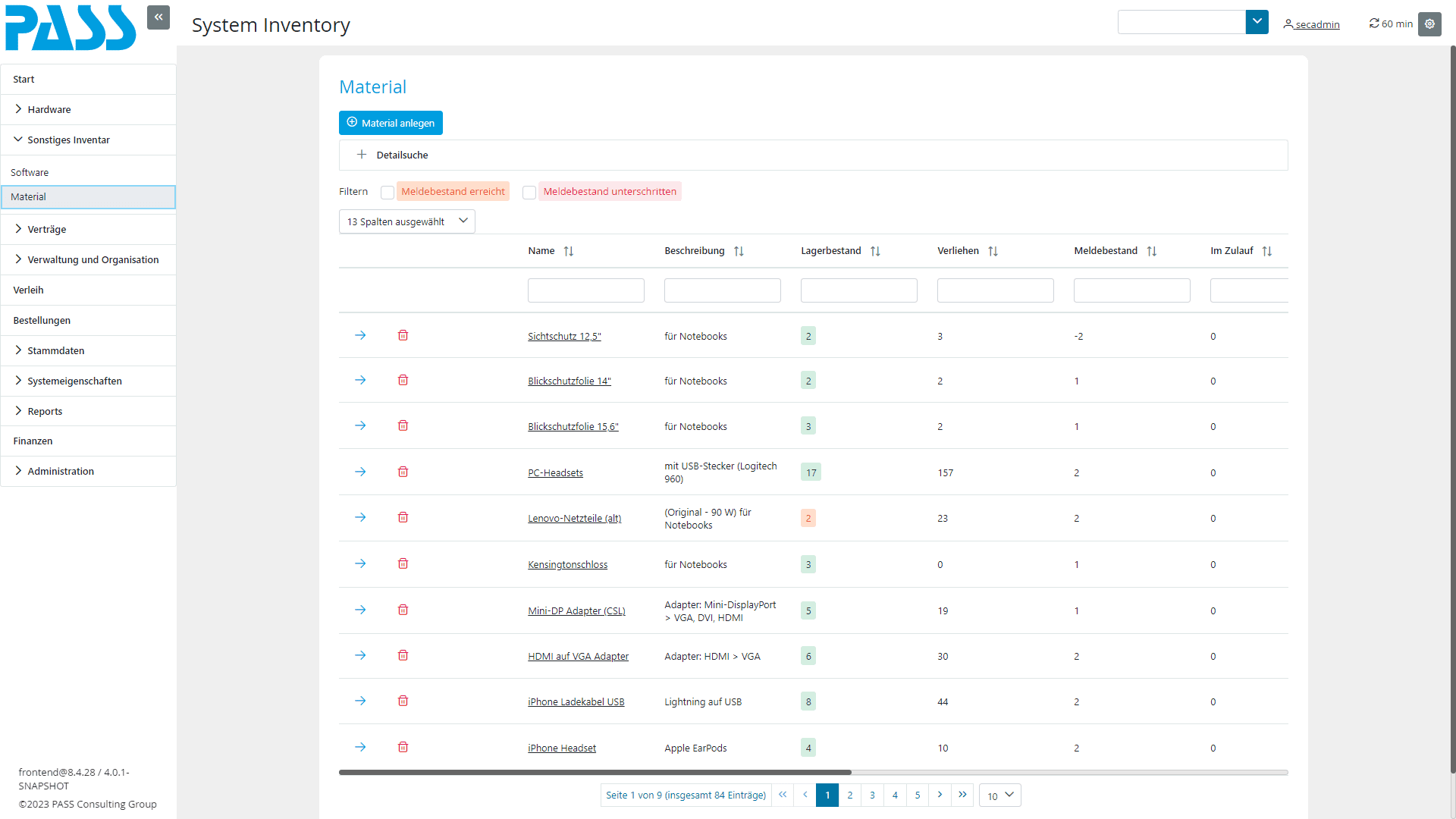Open the Kensingtonschloss material link
1456x819 pixels.
pyautogui.click(x=567, y=564)
